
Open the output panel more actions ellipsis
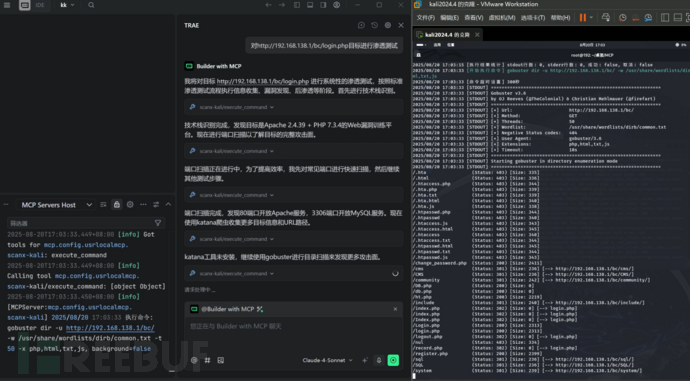click(143, 205)
